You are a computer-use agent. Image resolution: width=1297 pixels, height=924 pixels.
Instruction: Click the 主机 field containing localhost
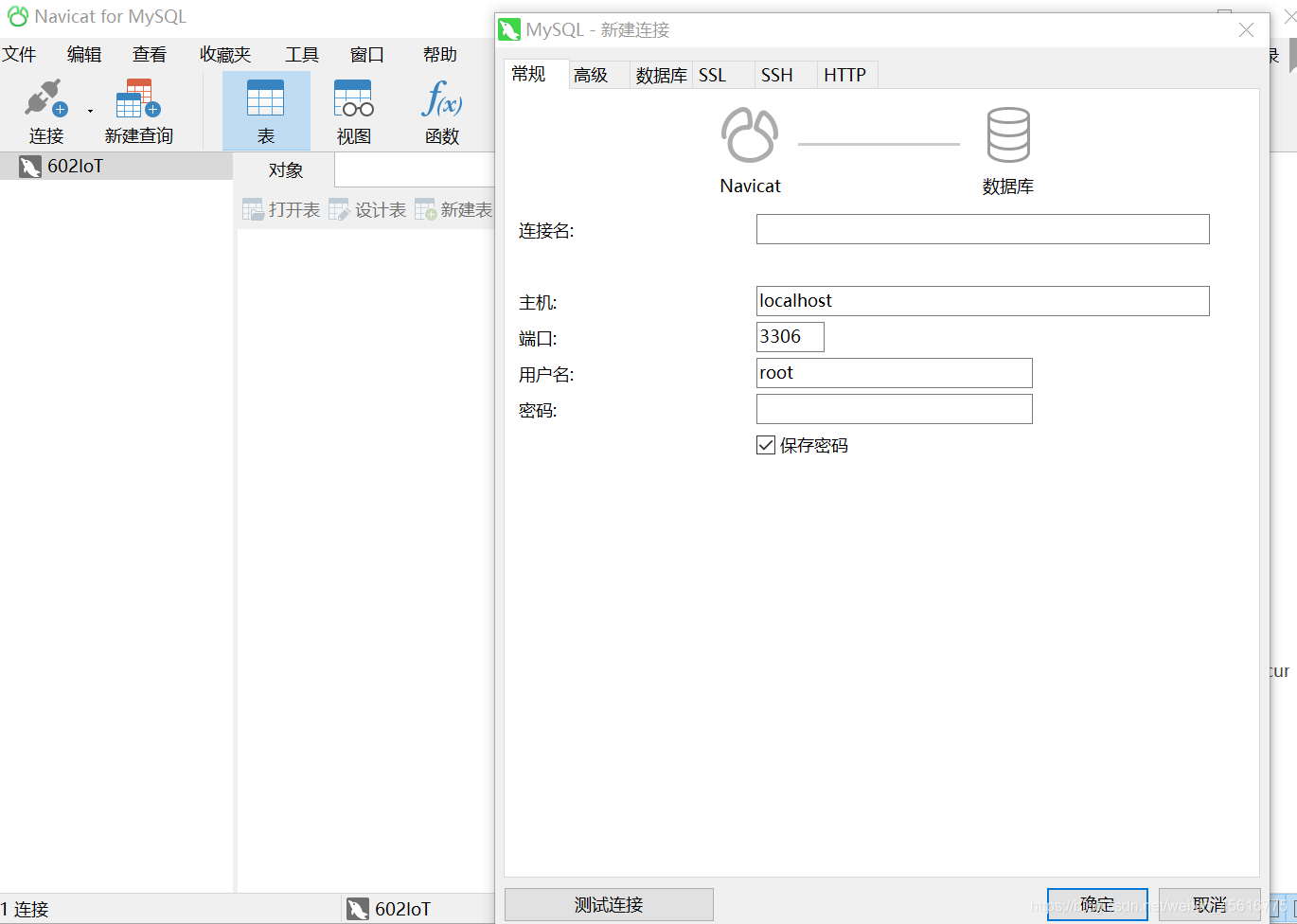[983, 301]
